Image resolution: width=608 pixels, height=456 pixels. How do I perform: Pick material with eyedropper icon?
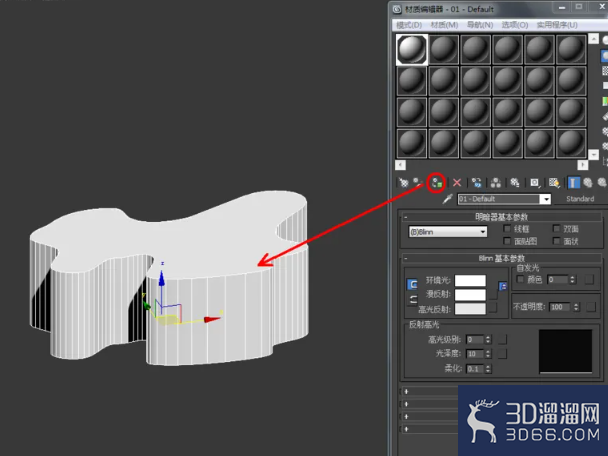click(447, 199)
